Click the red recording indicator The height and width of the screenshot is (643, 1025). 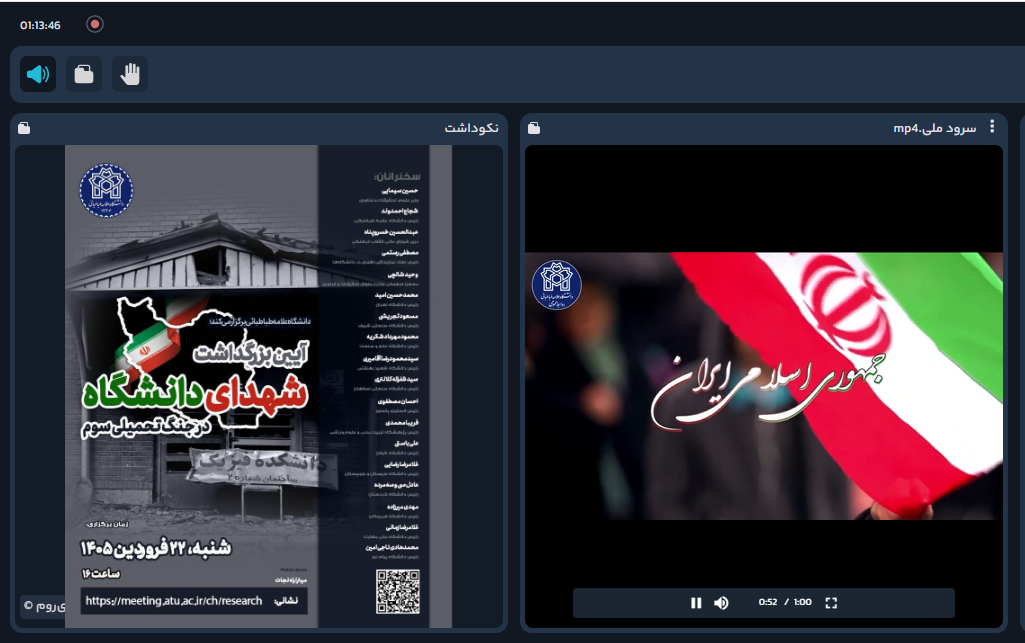pyautogui.click(x=95, y=25)
